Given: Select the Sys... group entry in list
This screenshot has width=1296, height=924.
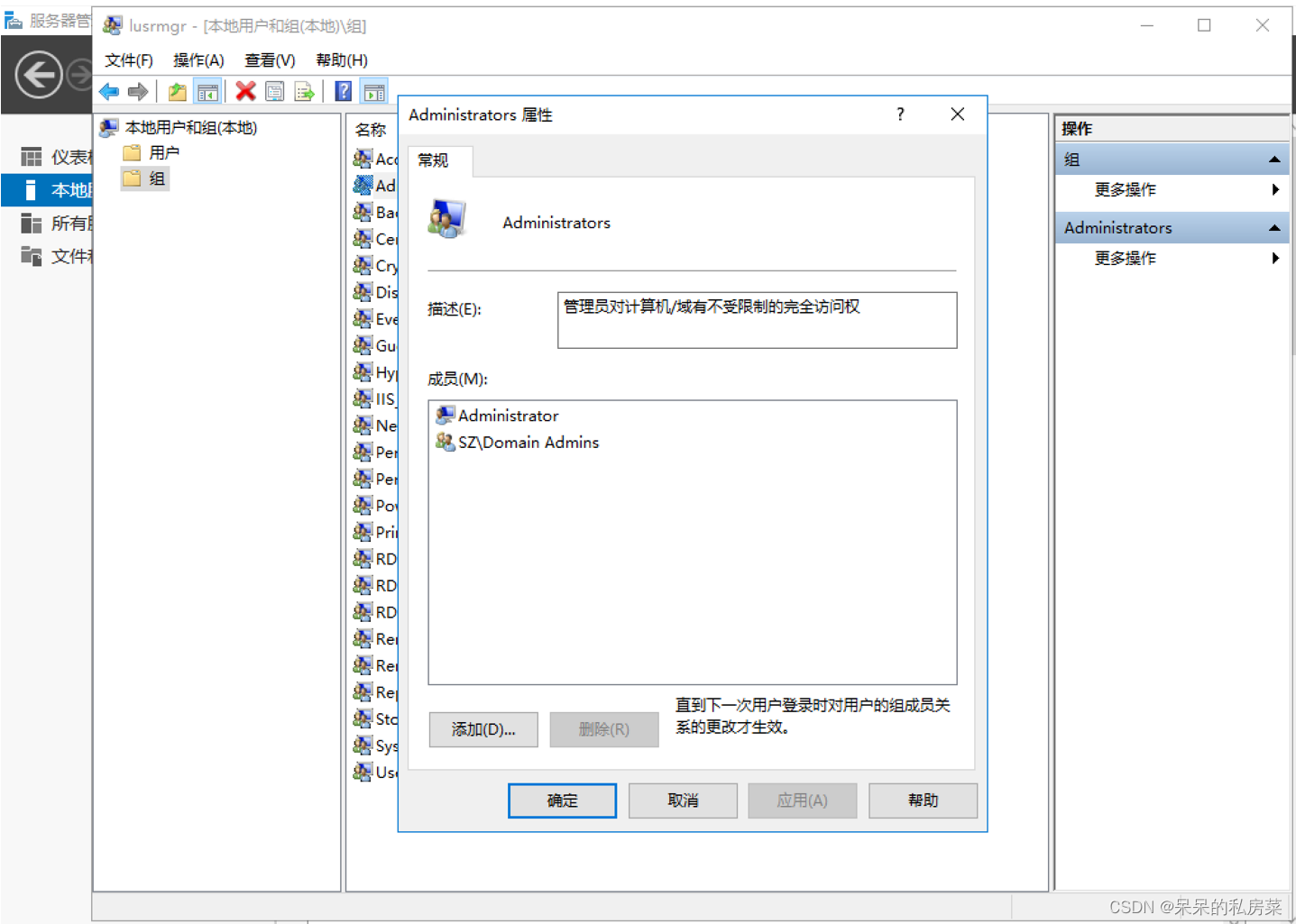Looking at the screenshot, I should (375, 746).
